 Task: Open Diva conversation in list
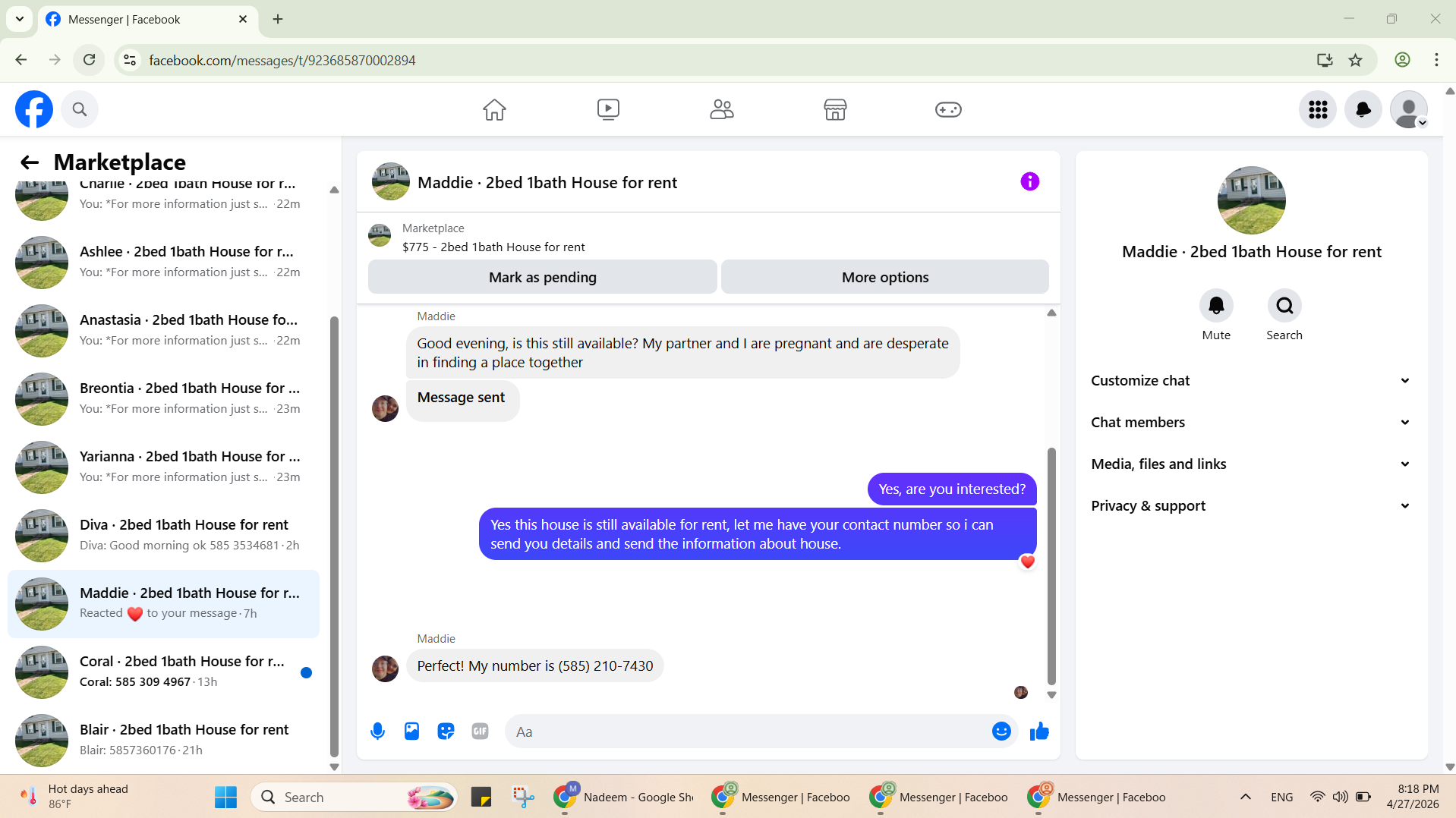click(163, 536)
